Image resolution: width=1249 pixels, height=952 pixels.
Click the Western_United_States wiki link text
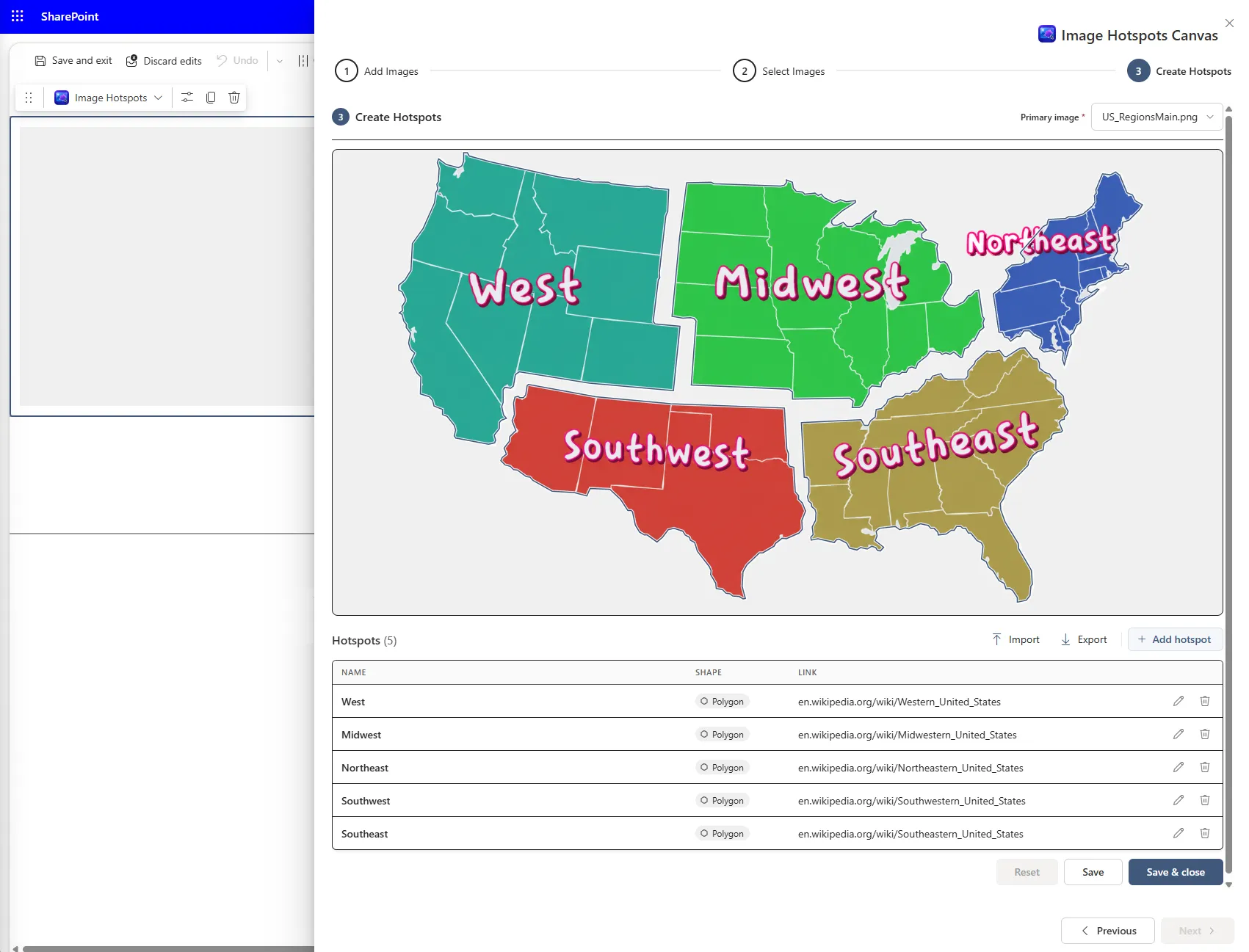tap(899, 702)
